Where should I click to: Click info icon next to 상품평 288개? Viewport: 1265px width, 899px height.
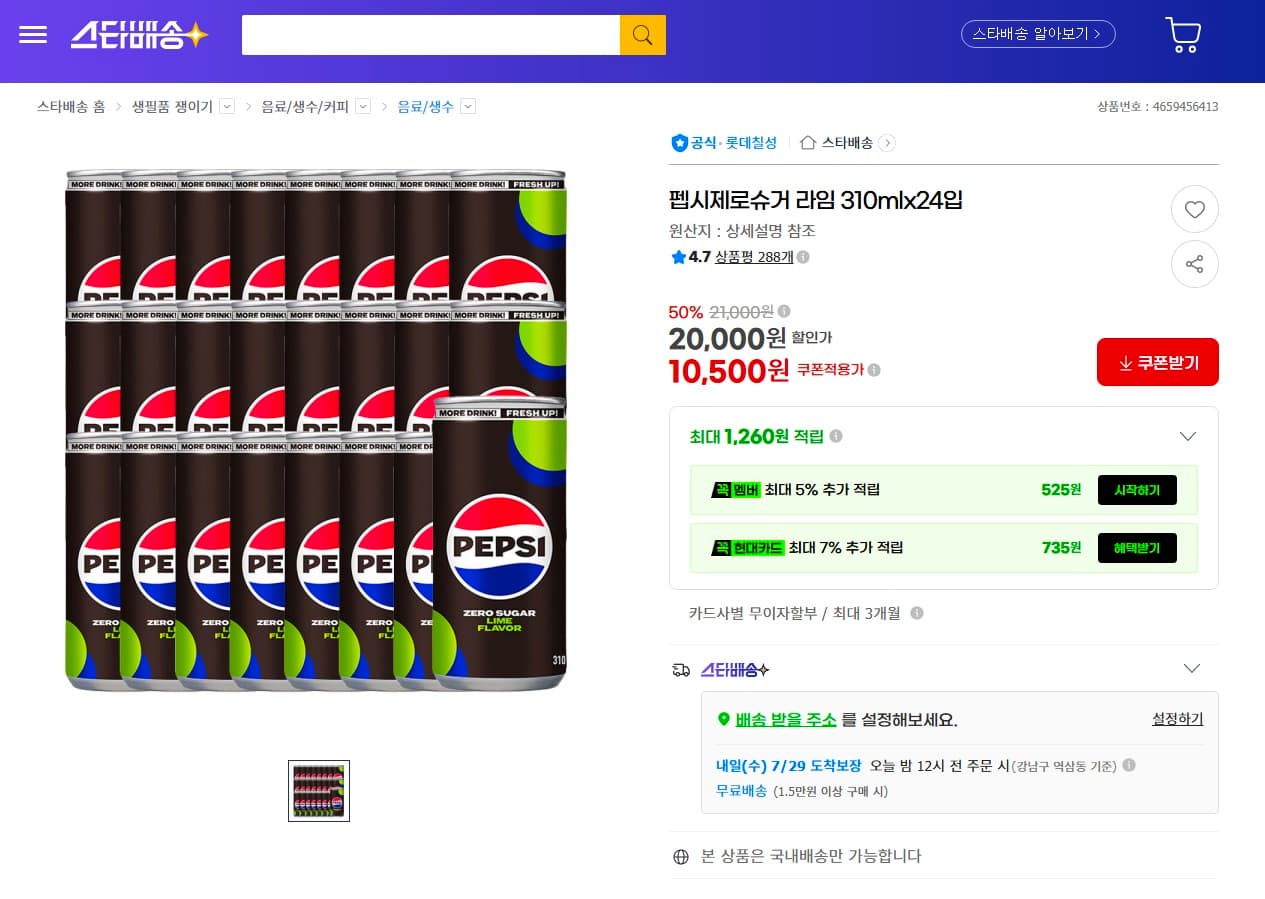803,257
